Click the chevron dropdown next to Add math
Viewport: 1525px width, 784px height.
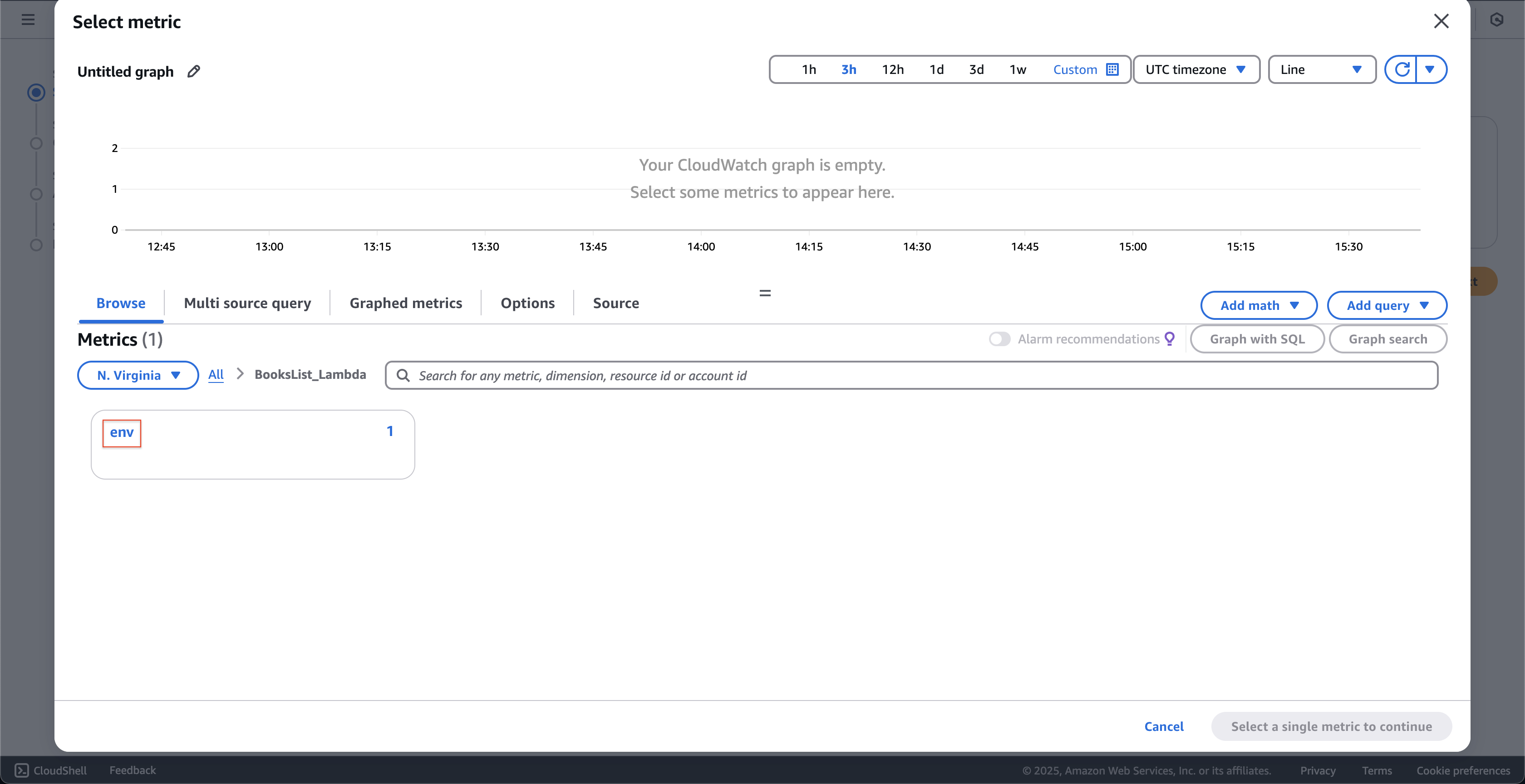(x=1296, y=305)
